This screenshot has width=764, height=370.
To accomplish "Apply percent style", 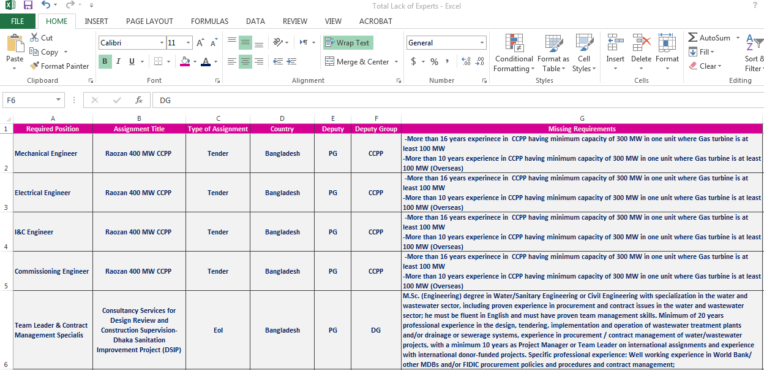I will pyautogui.click(x=434, y=61).
